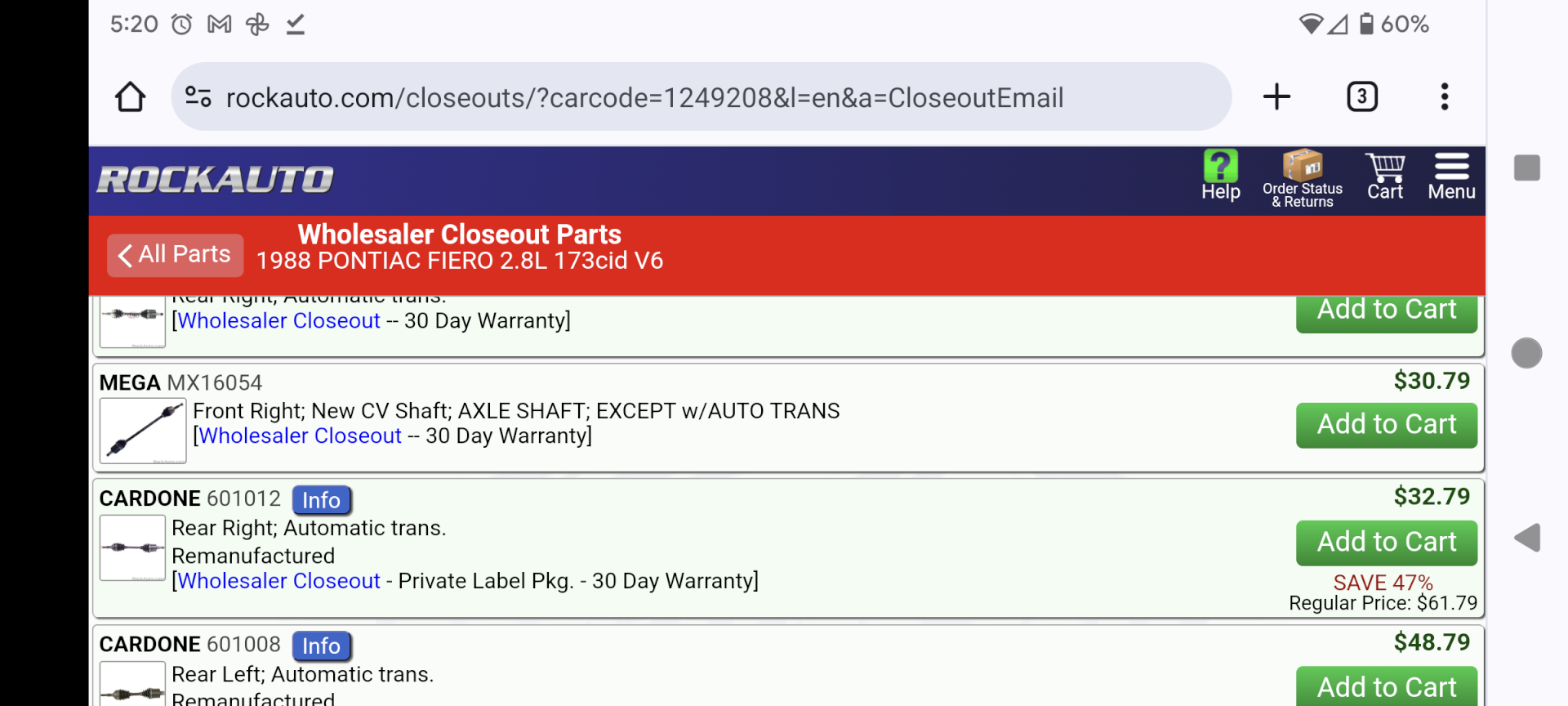Screen dimensions: 1568x706
Task: Tap the address bar URL field
Action: point(644,98)
